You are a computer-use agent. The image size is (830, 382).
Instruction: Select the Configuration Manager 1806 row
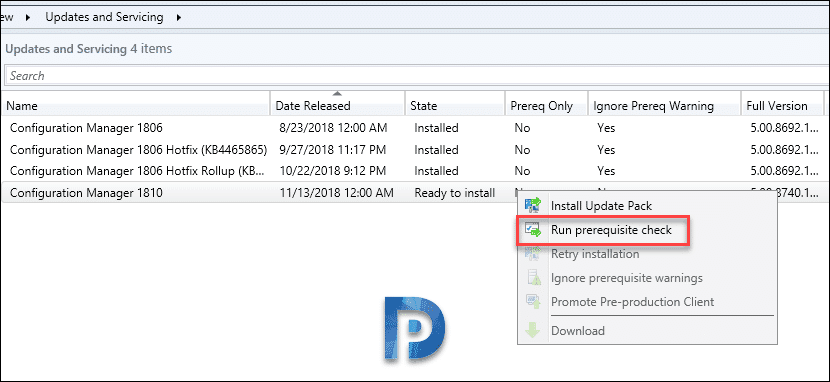[x=415, y=128]
